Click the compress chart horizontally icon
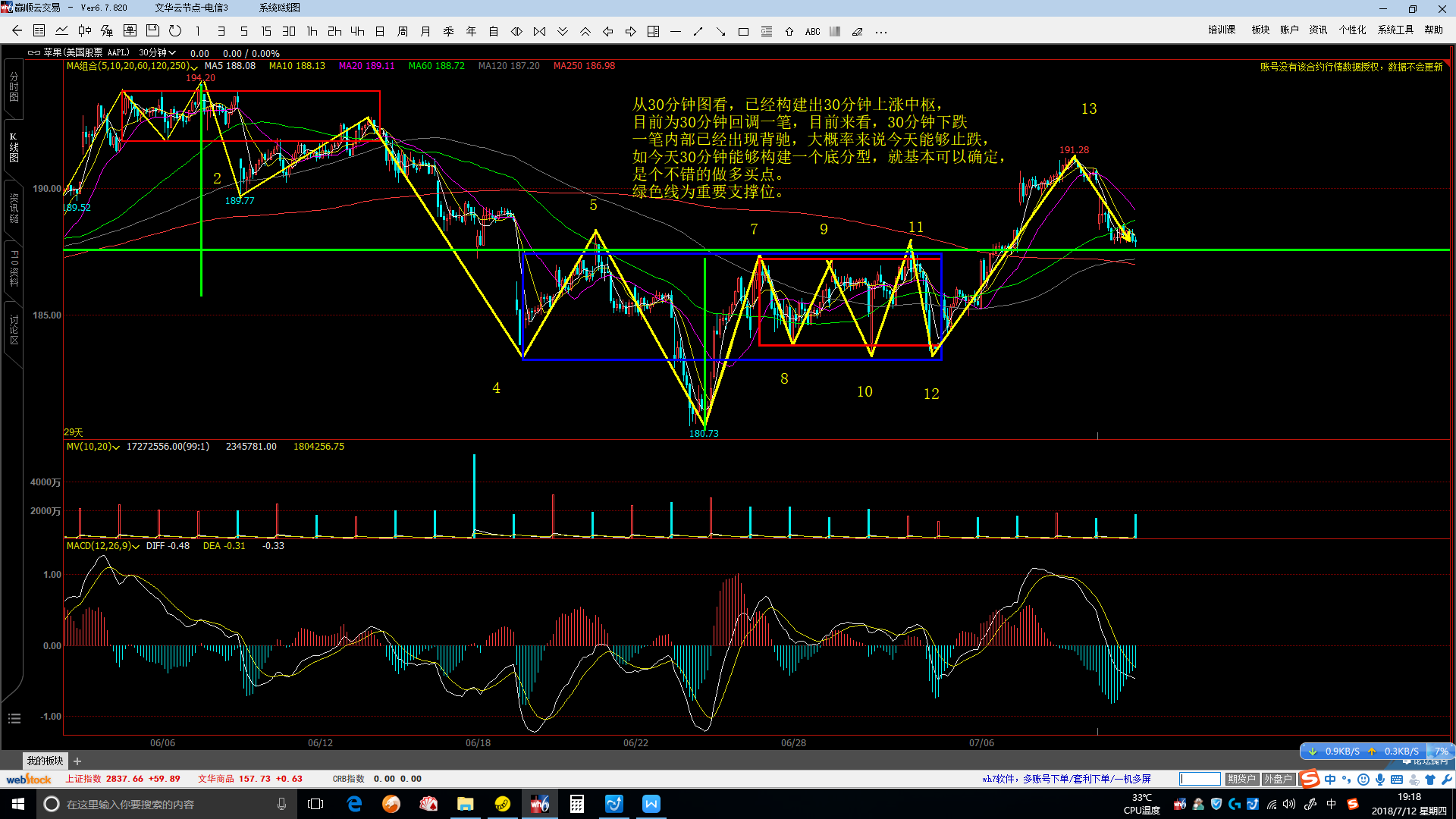The image size is (1456, 819). click(x=539, y=31)
